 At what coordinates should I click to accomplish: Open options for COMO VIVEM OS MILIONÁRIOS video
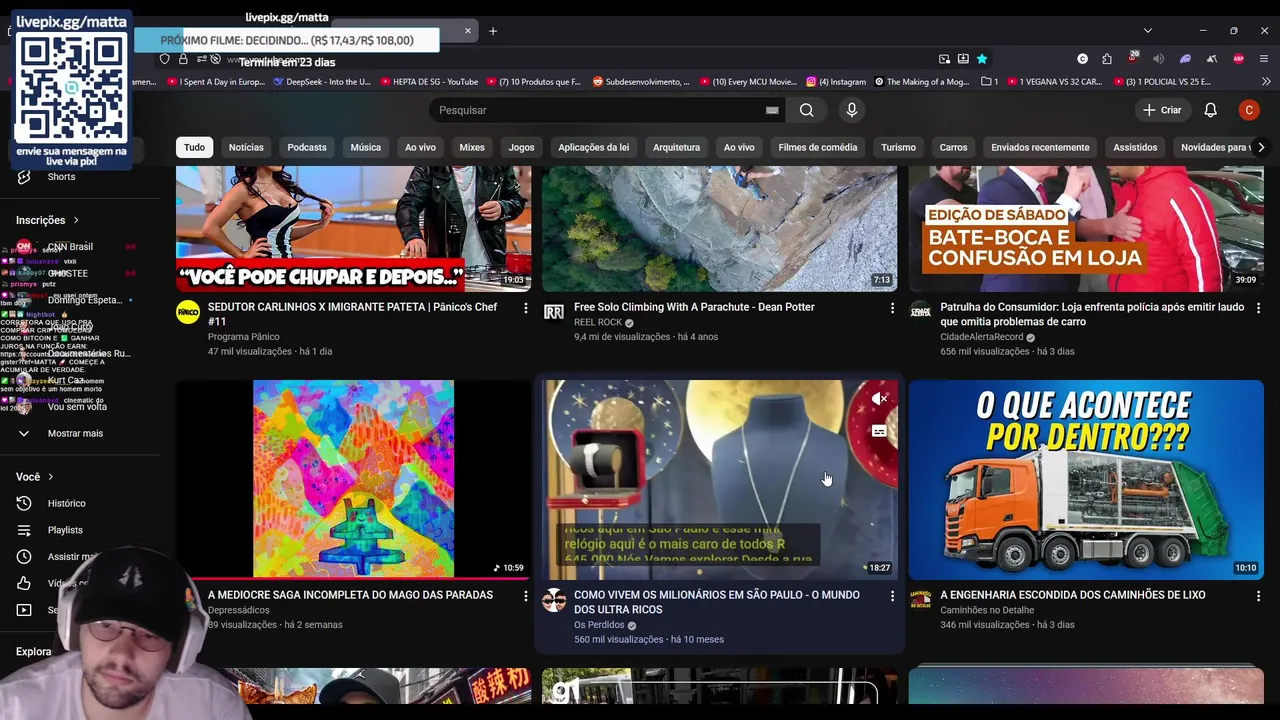click(x=892, y=596)
